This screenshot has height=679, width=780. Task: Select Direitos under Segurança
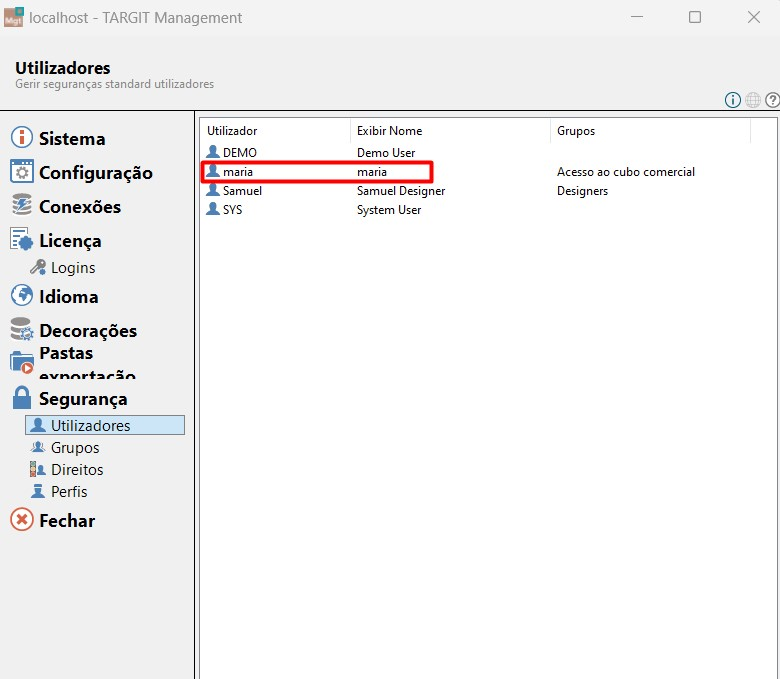point(77,470)
